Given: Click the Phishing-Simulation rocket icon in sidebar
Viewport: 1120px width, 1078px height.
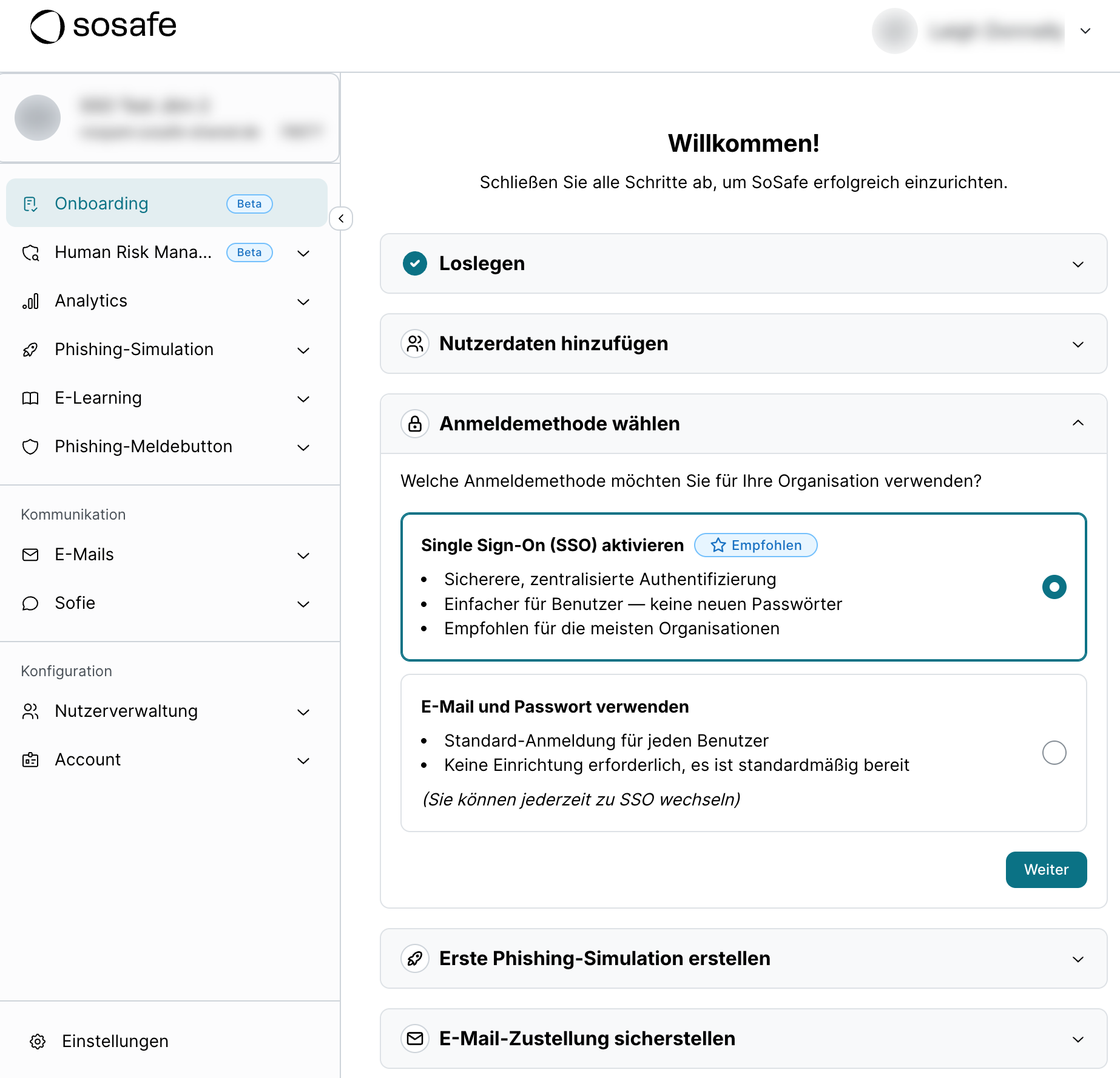Looking at the screenshot, I should 30,350.
